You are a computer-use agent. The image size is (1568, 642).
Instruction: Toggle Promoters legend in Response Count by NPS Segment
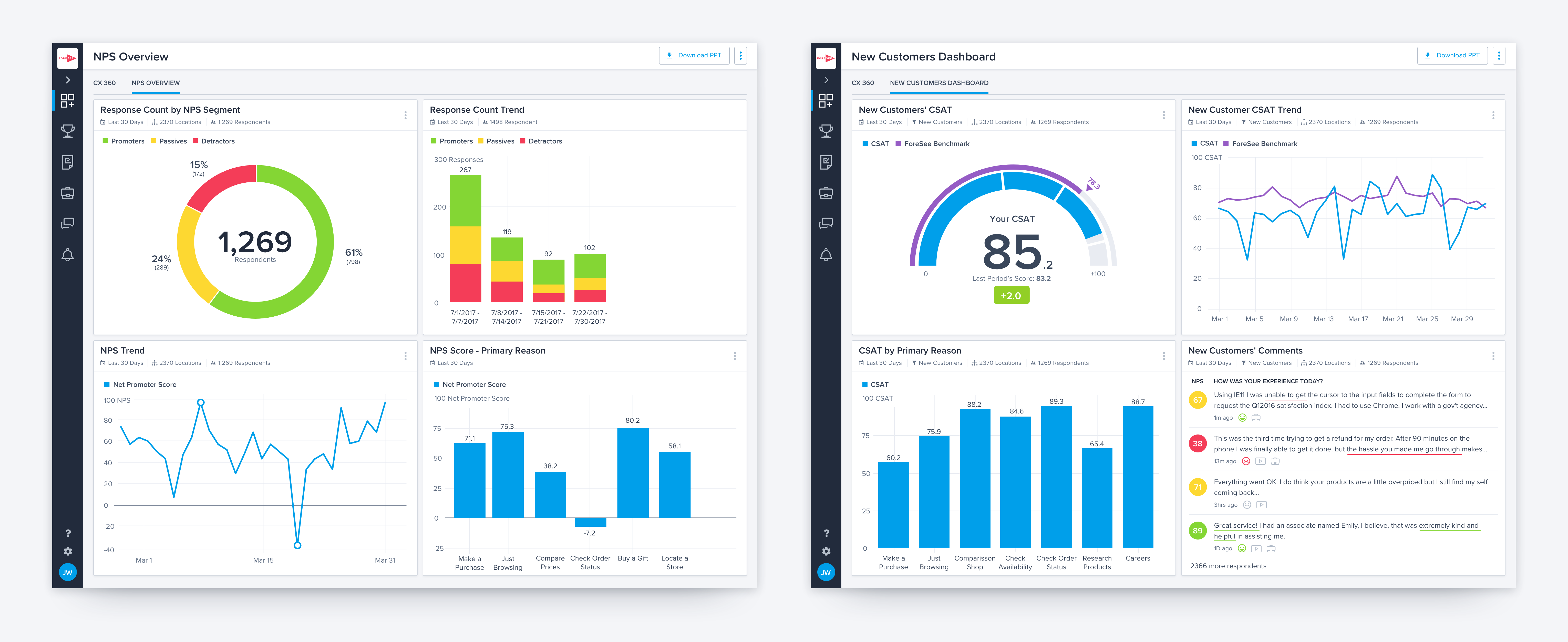click(x=123, y=141)
